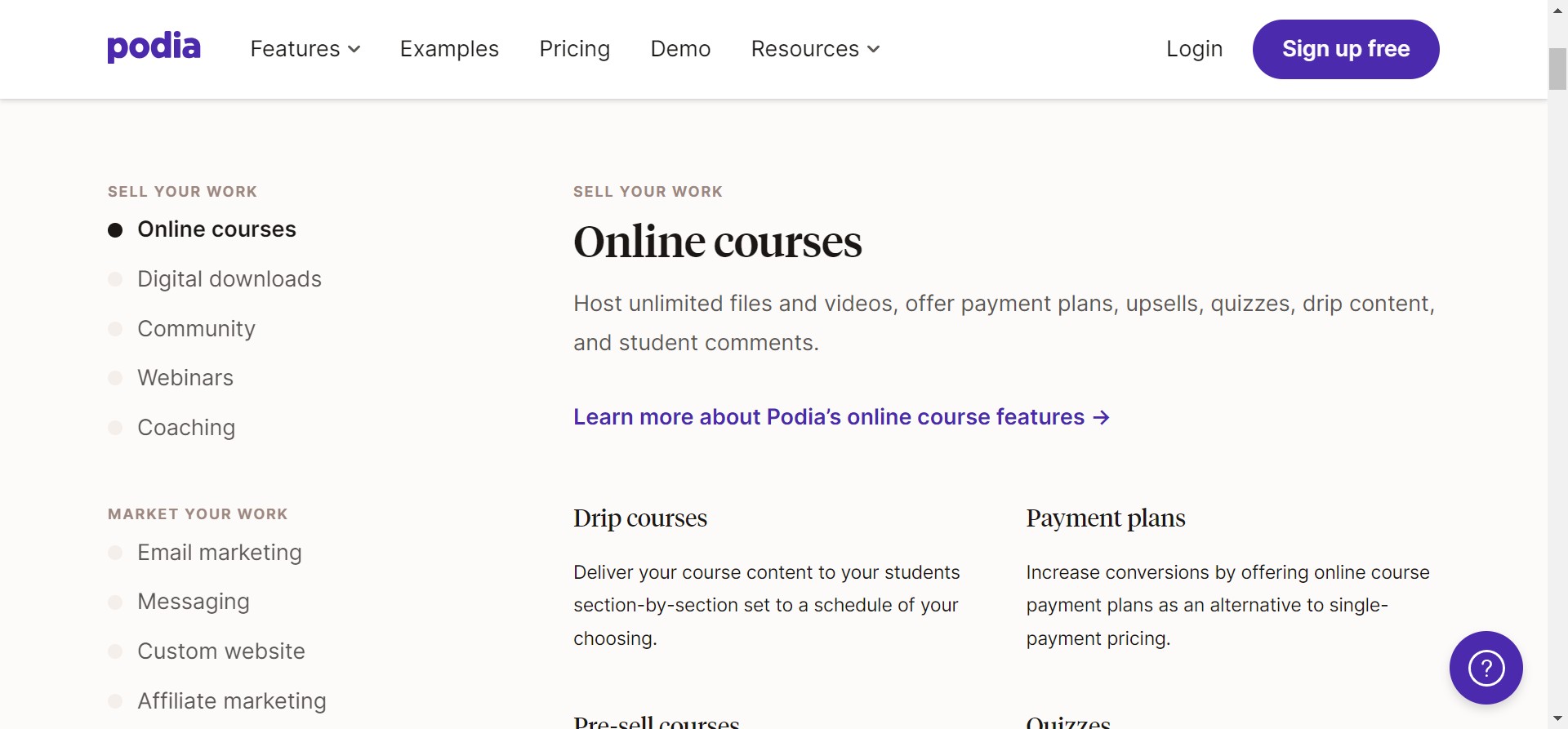The width and height of the screenshot is (1568, 729).
Task: Click the Podia logo
Action: [154, 47]
